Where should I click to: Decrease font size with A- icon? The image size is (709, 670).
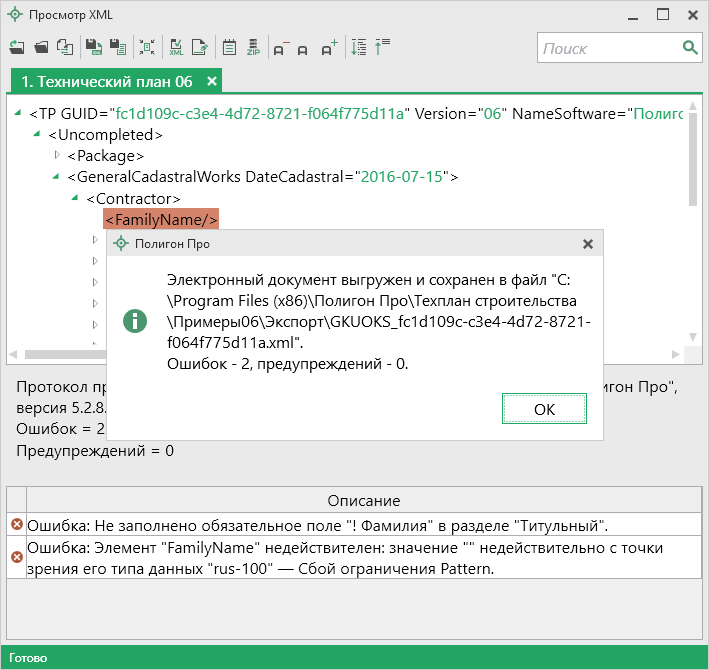point(279,47)
